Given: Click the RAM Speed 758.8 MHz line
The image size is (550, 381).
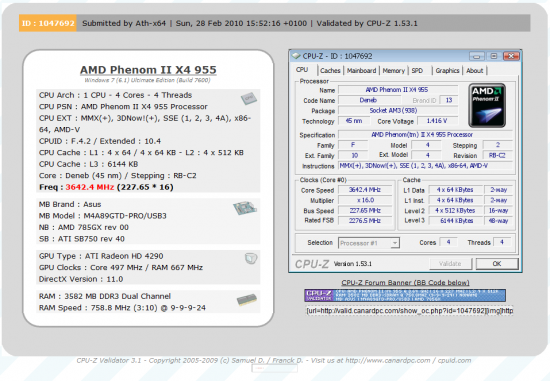Looking at the screenshot, I should tap(122, 308).
